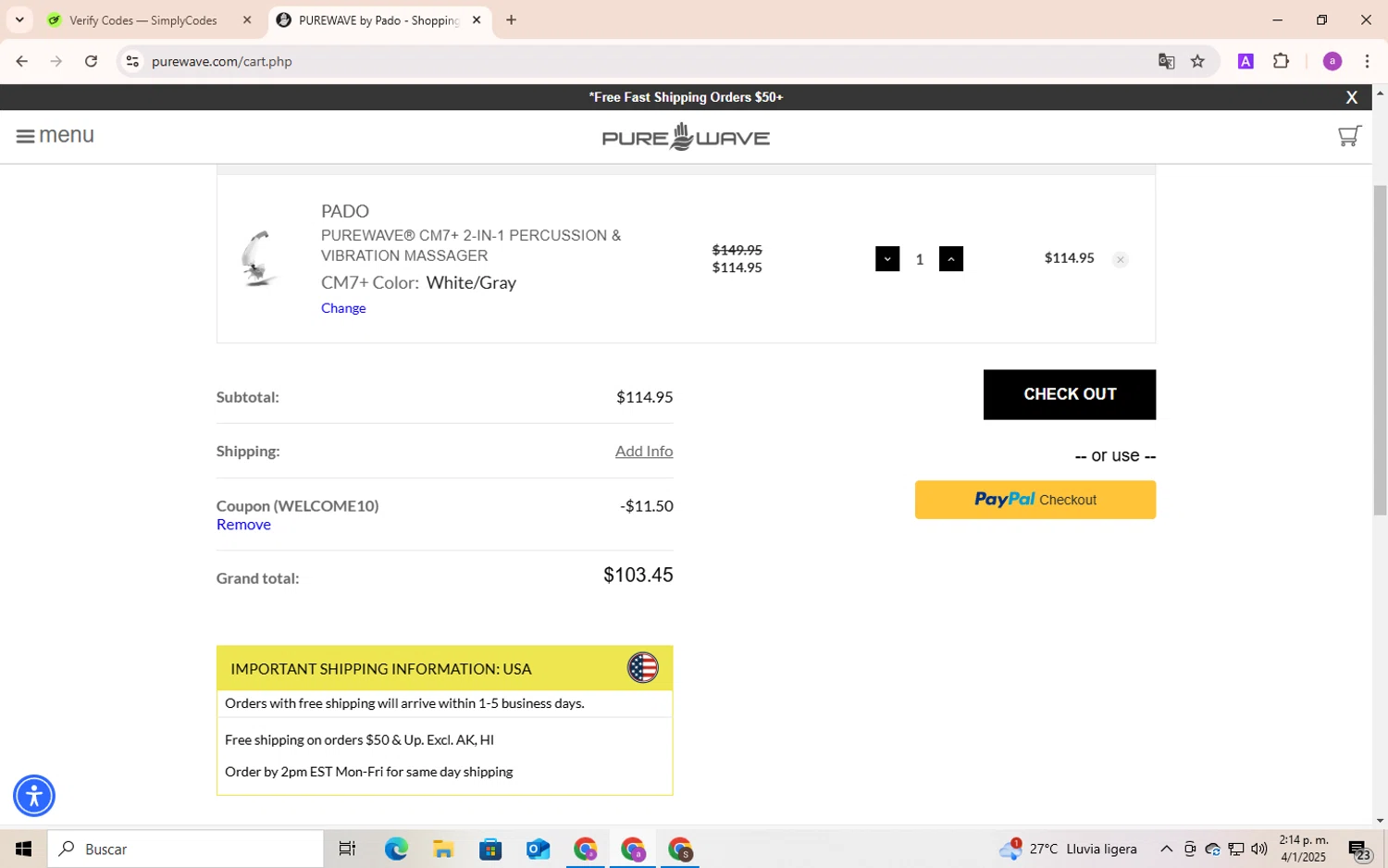Click the struck-through $149.95 price
This screenshot has width=1388, height=868.
pyautogui.click(x=737, y=250)
